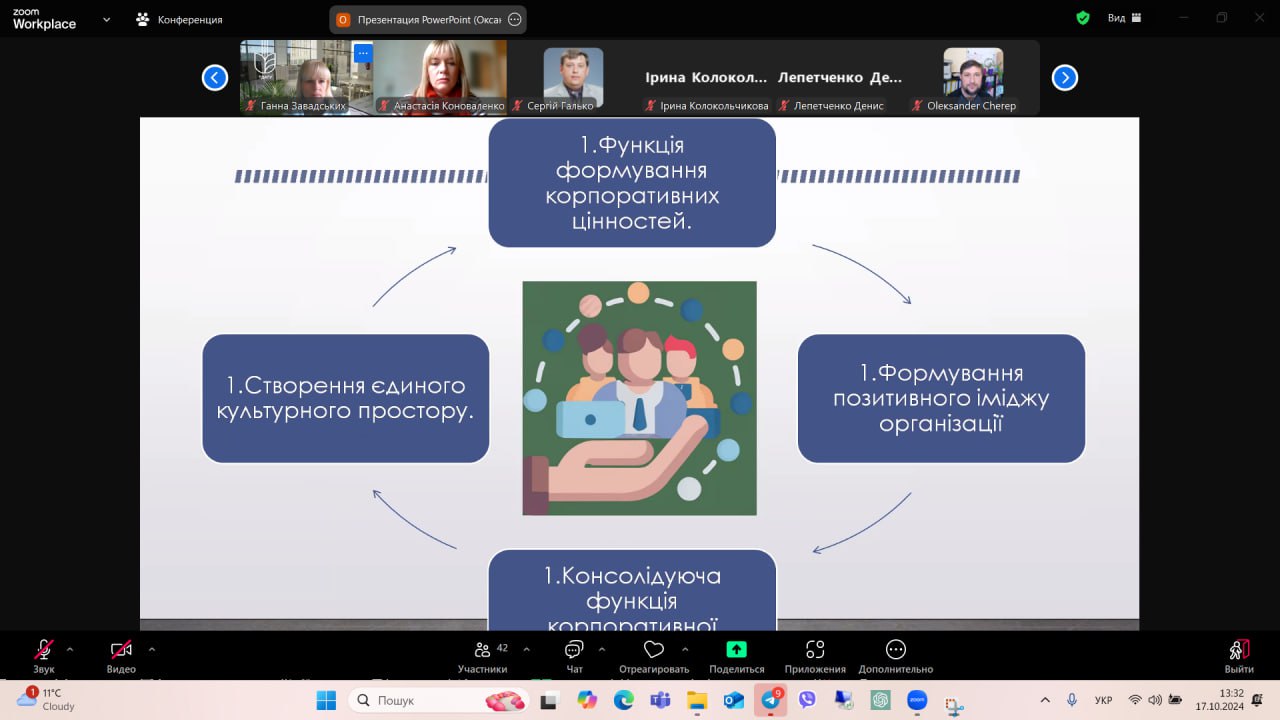Viewport: 1280px width, 720px height.
Task: Switch the УКР keyboard language indicator
Action: (x=1104, y=700)
